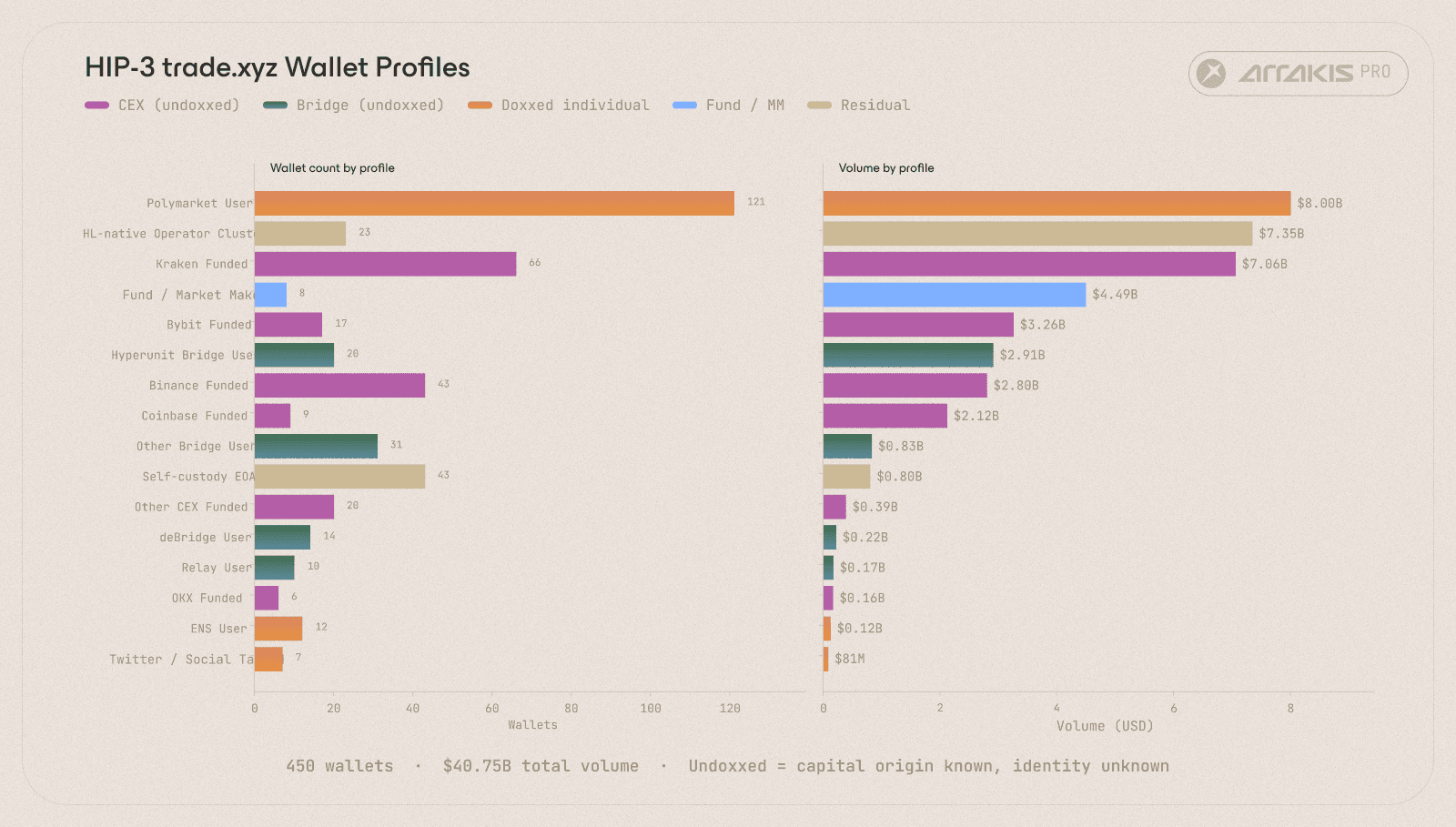Viewport: 1456px width, 827px height.
Task: Toggle the Bridge (undoxxed) legend entry
Action: pyautogui.click(x=354, y=106)
